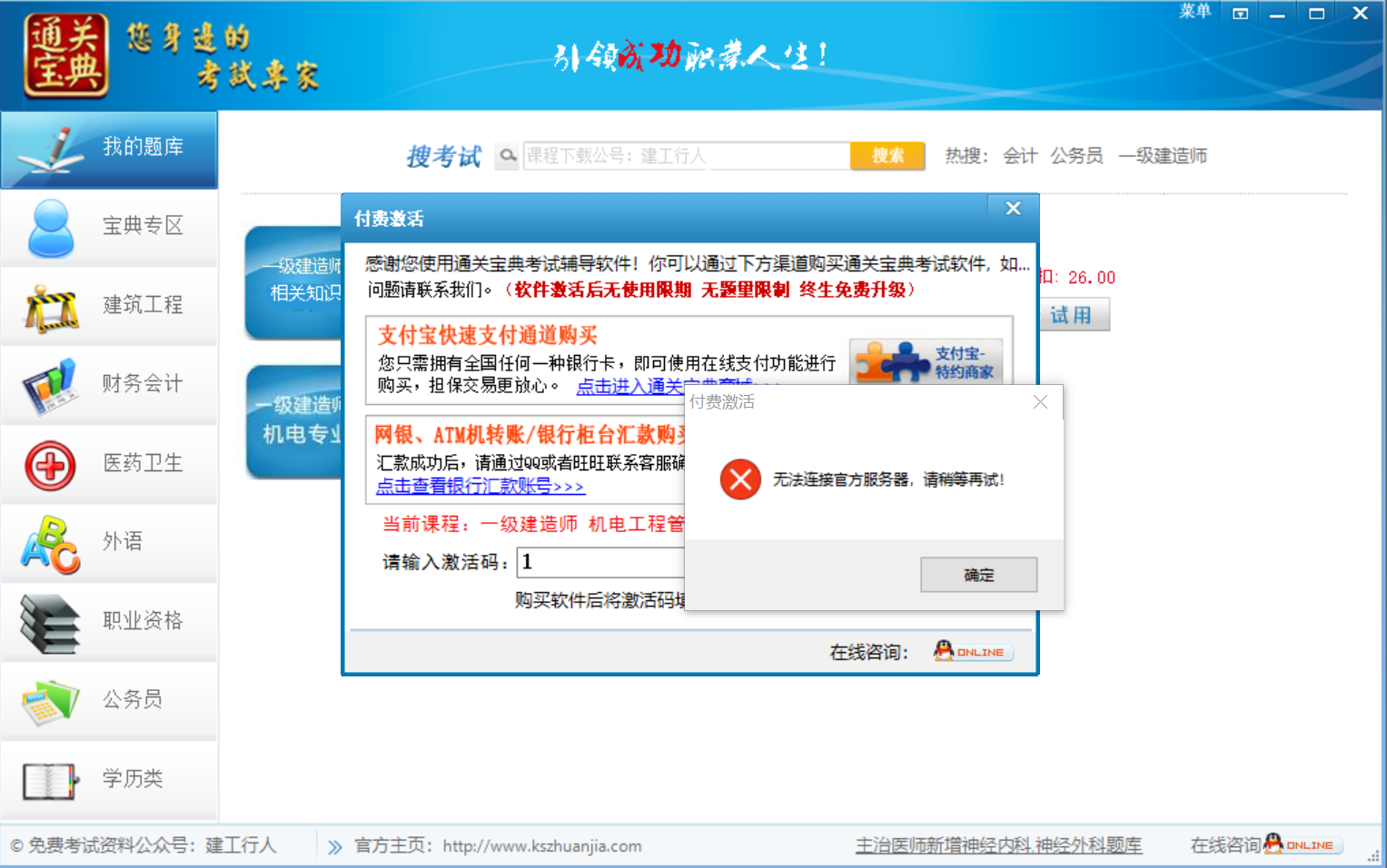Close the 付费激活 blue dialog
The width and height of the screenshot is (1387, 868).
point(1014,209)
